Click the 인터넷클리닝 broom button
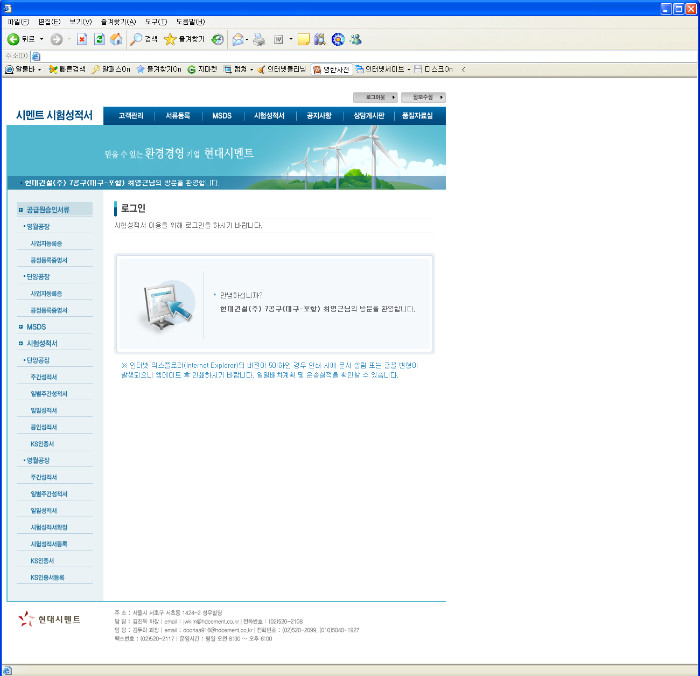 point(282,69)
